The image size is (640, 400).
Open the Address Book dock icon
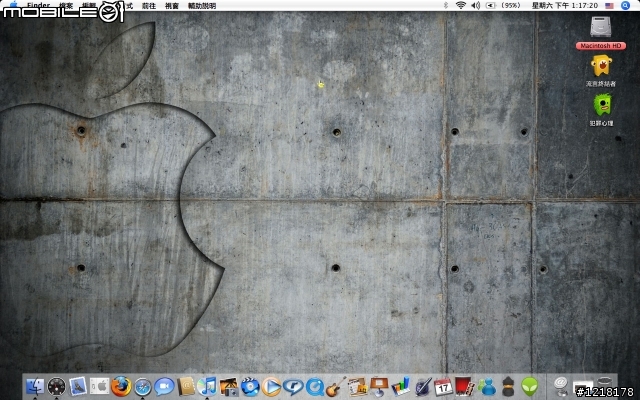pyautogui.click(x=186, y=386)
